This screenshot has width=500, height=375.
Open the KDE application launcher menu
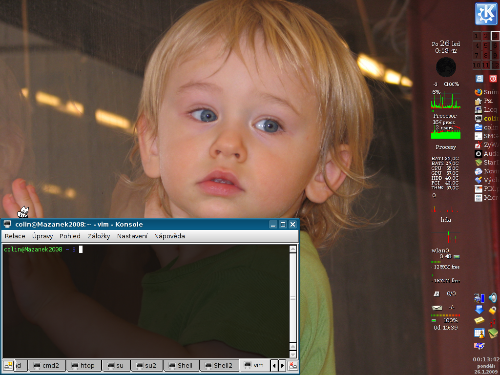(x=486, y=14)
